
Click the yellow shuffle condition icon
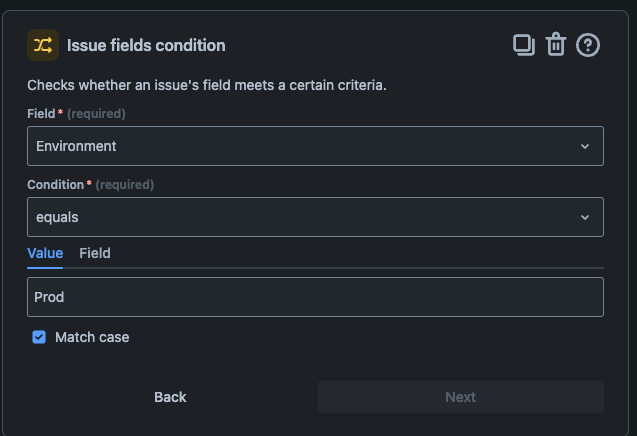[x=43, y=45]
